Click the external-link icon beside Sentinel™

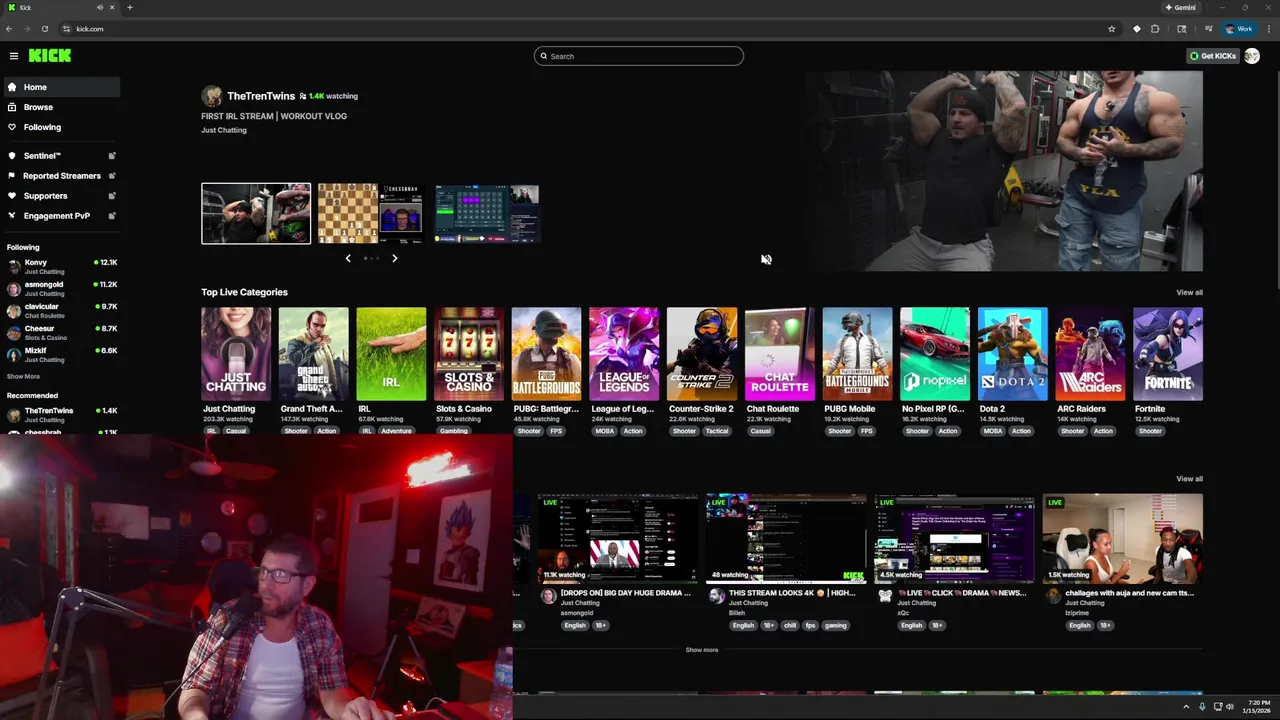click(112, 156)
